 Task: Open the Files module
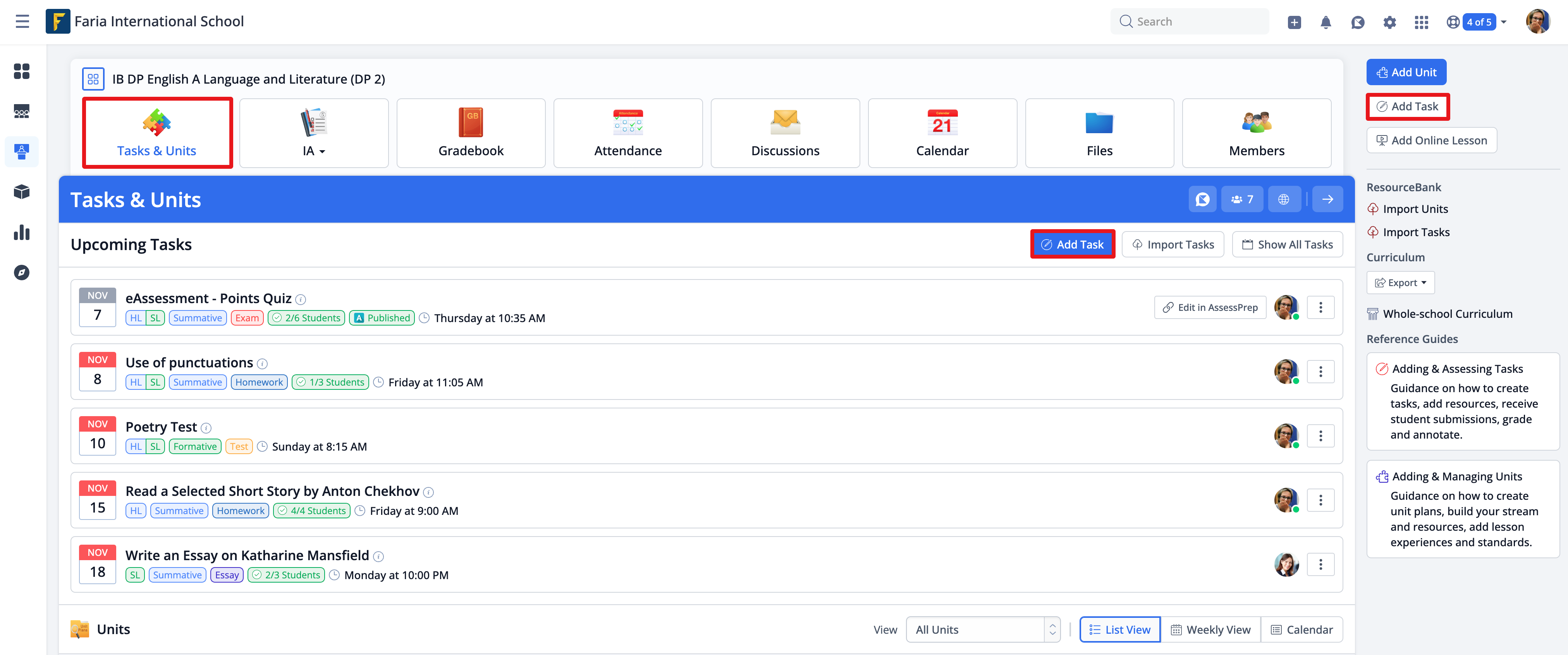1099,132
